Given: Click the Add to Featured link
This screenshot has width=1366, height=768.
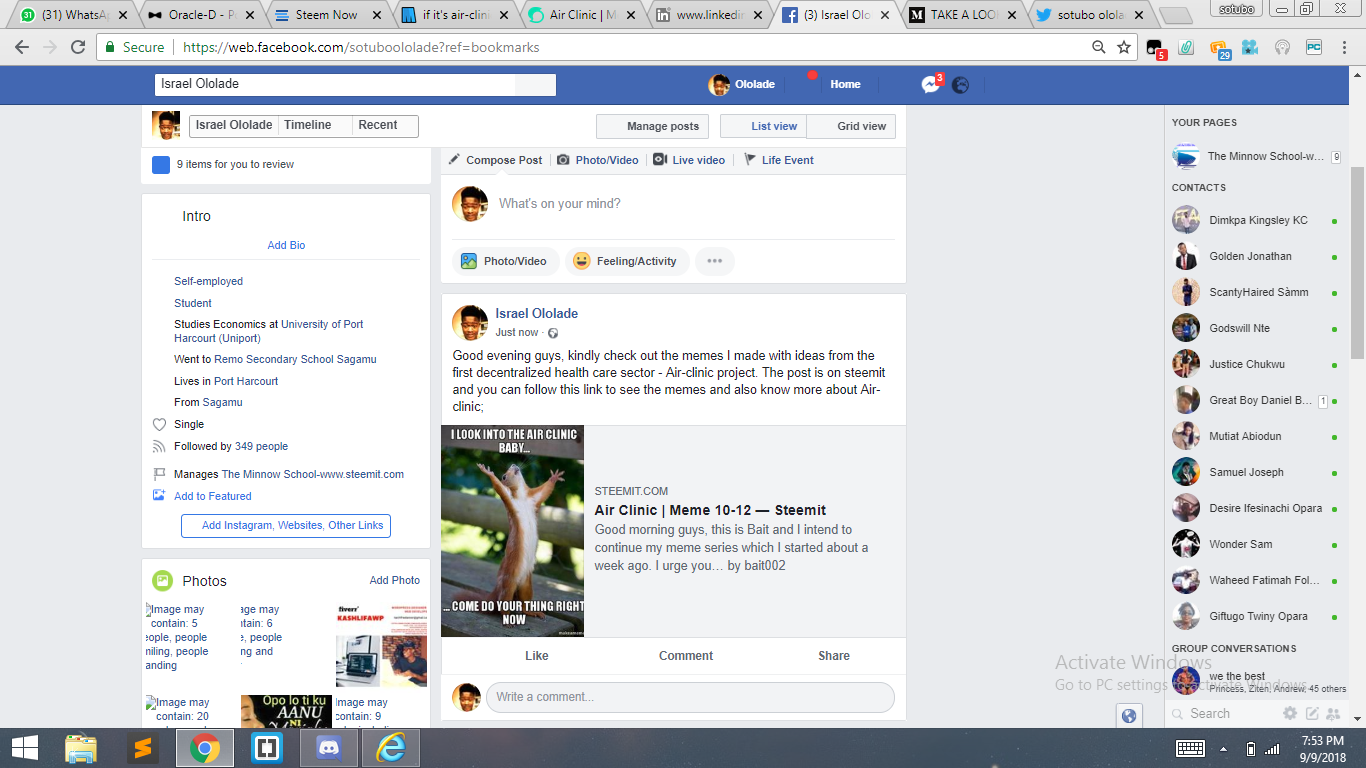Looking at the screenshot, I should click(x=212, y=496).
